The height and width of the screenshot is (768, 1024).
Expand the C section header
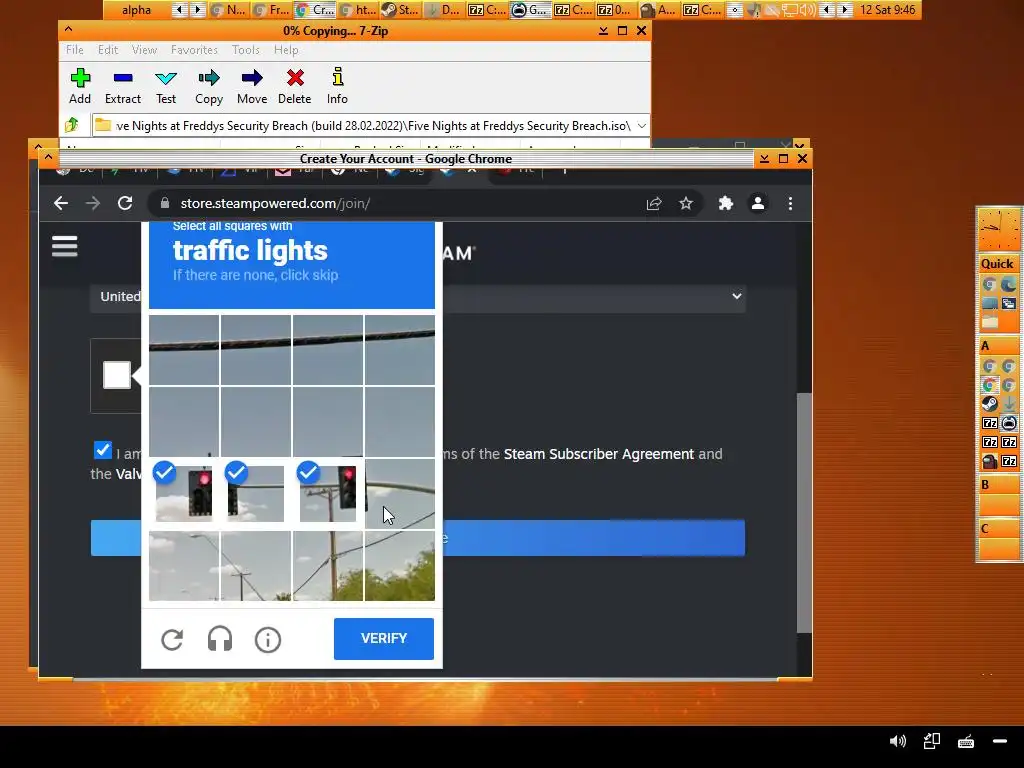[997, 529]
